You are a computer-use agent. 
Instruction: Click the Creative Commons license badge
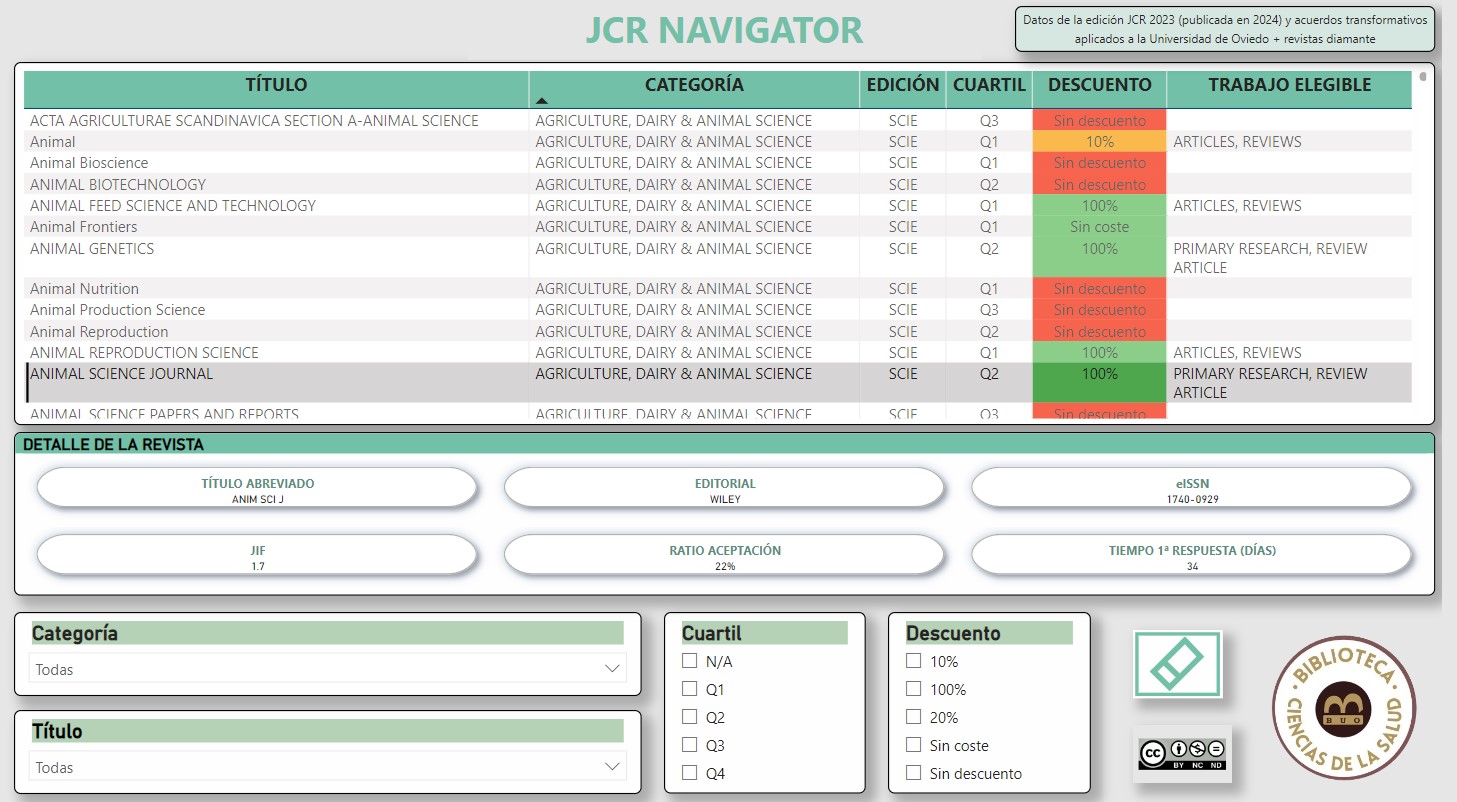[1182, 752]
